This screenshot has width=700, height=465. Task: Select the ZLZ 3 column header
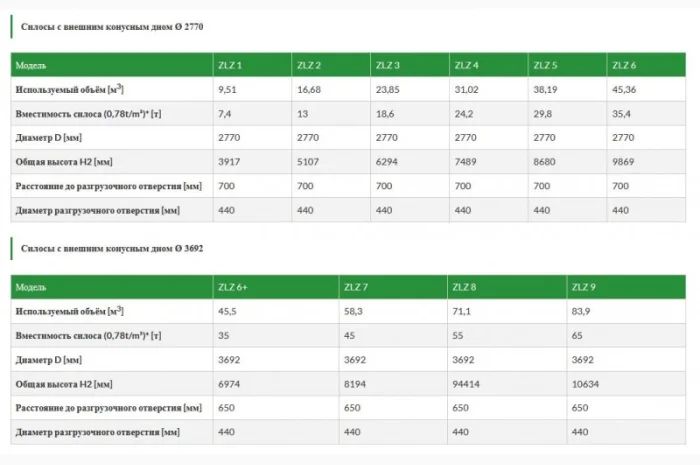[x=388, y=66]
